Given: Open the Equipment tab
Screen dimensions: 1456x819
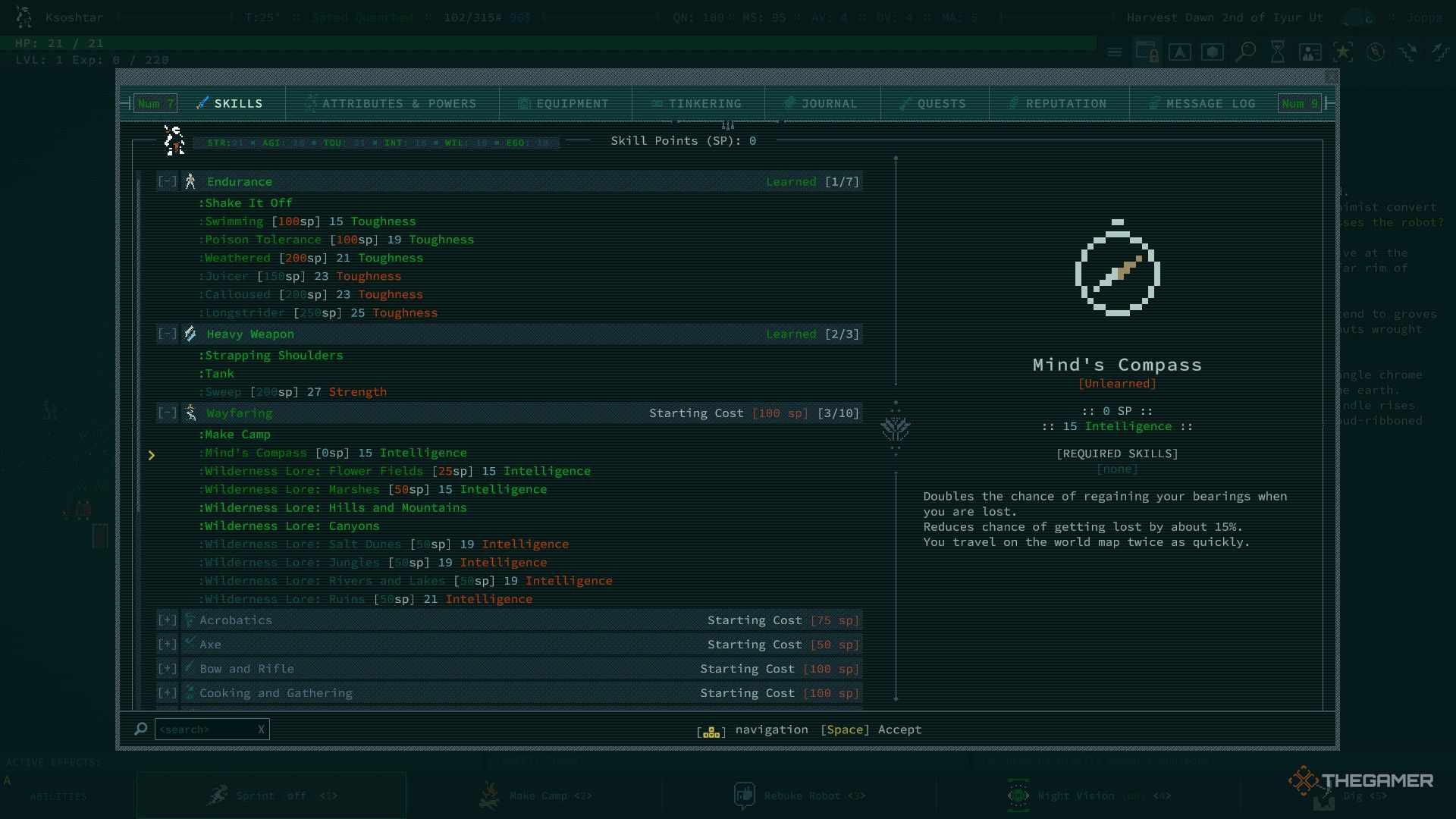Looking at the screenshot, I should 565,103.
